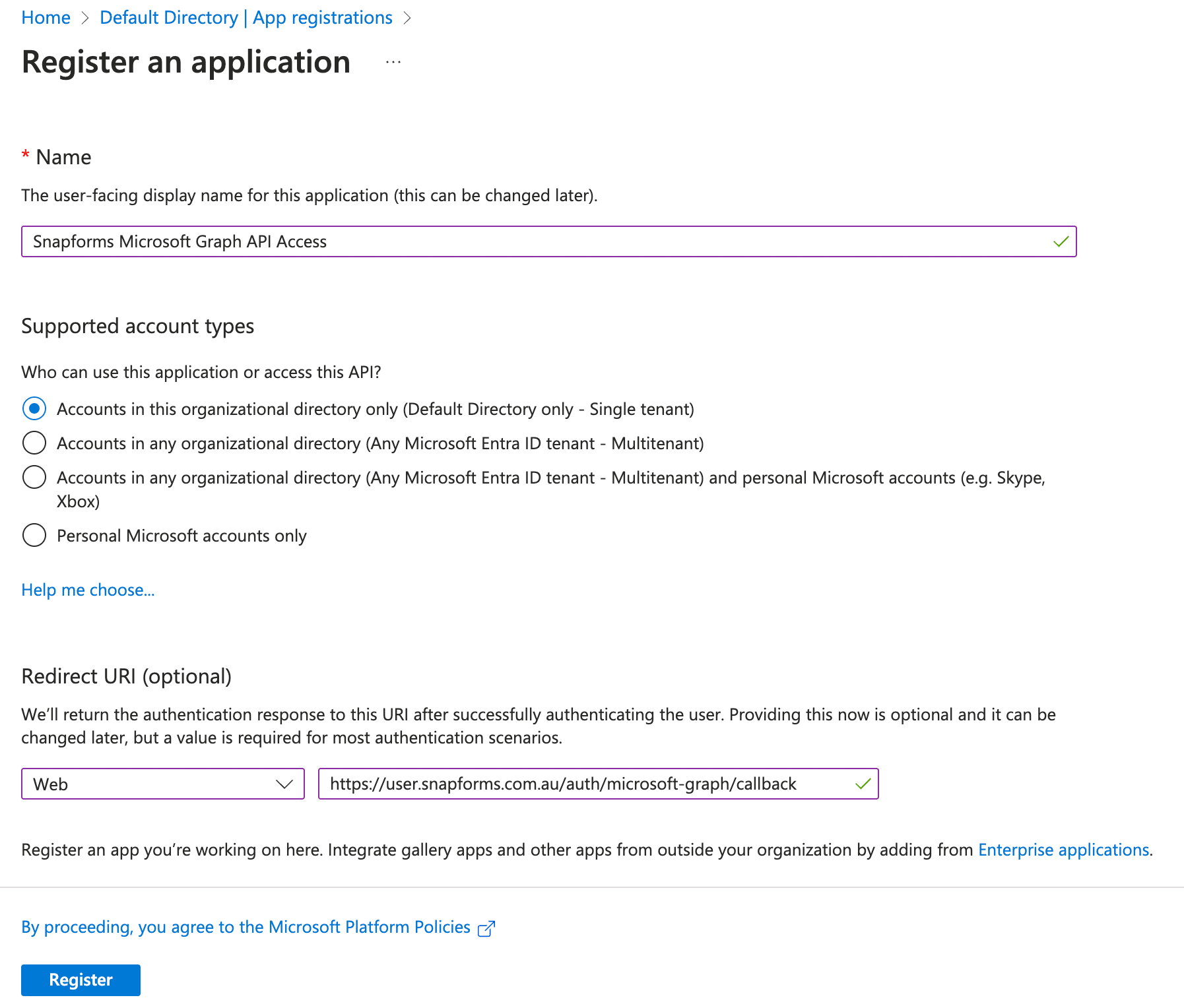Click the chevron after App registrations breadcrumb

pos(409,18)
